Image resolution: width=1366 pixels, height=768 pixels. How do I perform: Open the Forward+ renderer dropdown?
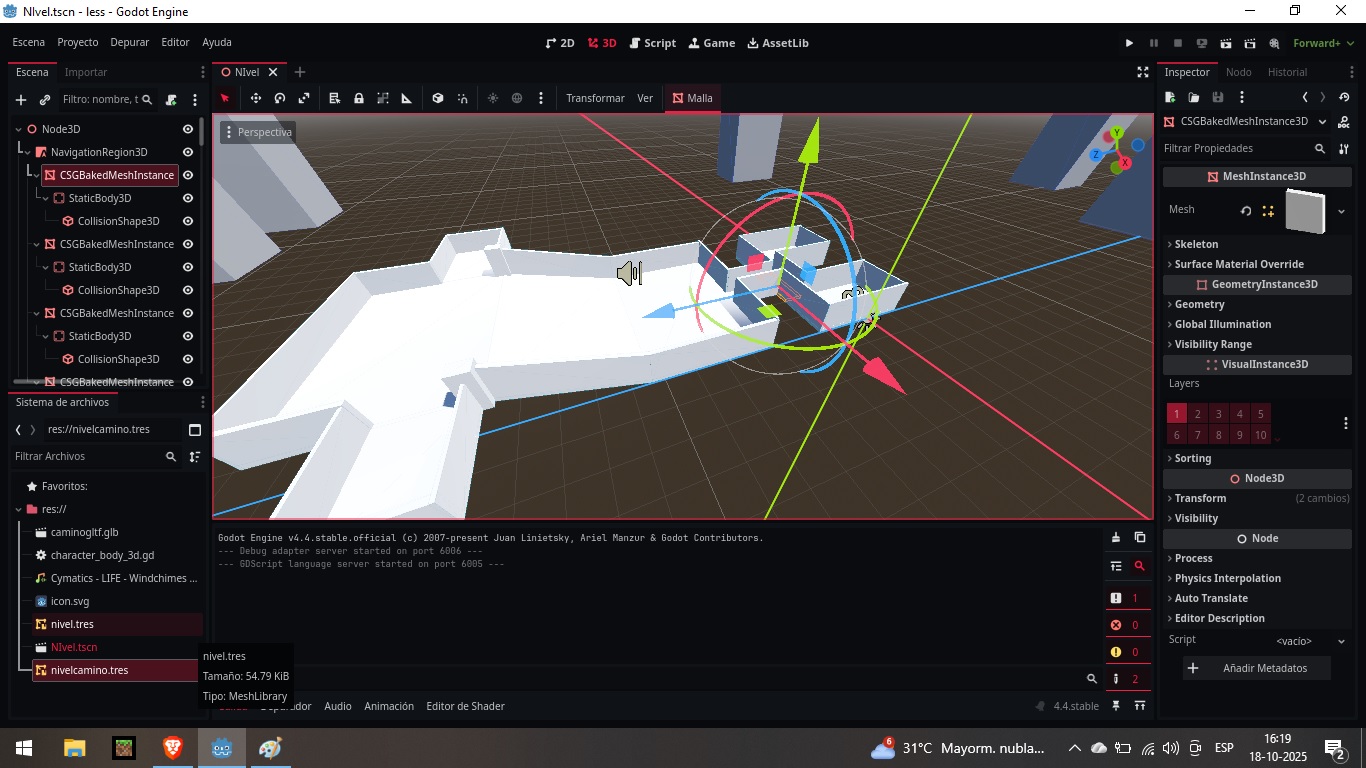click(x=1322, y=43)
